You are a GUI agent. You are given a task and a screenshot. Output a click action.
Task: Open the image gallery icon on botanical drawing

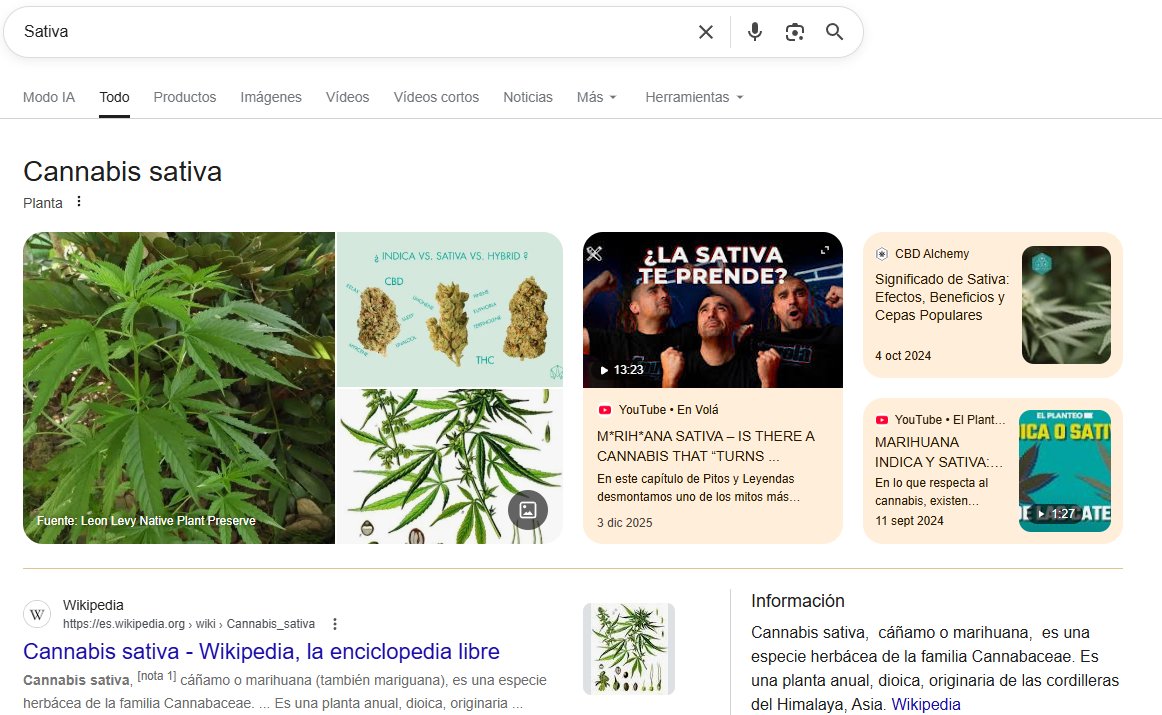528,510
